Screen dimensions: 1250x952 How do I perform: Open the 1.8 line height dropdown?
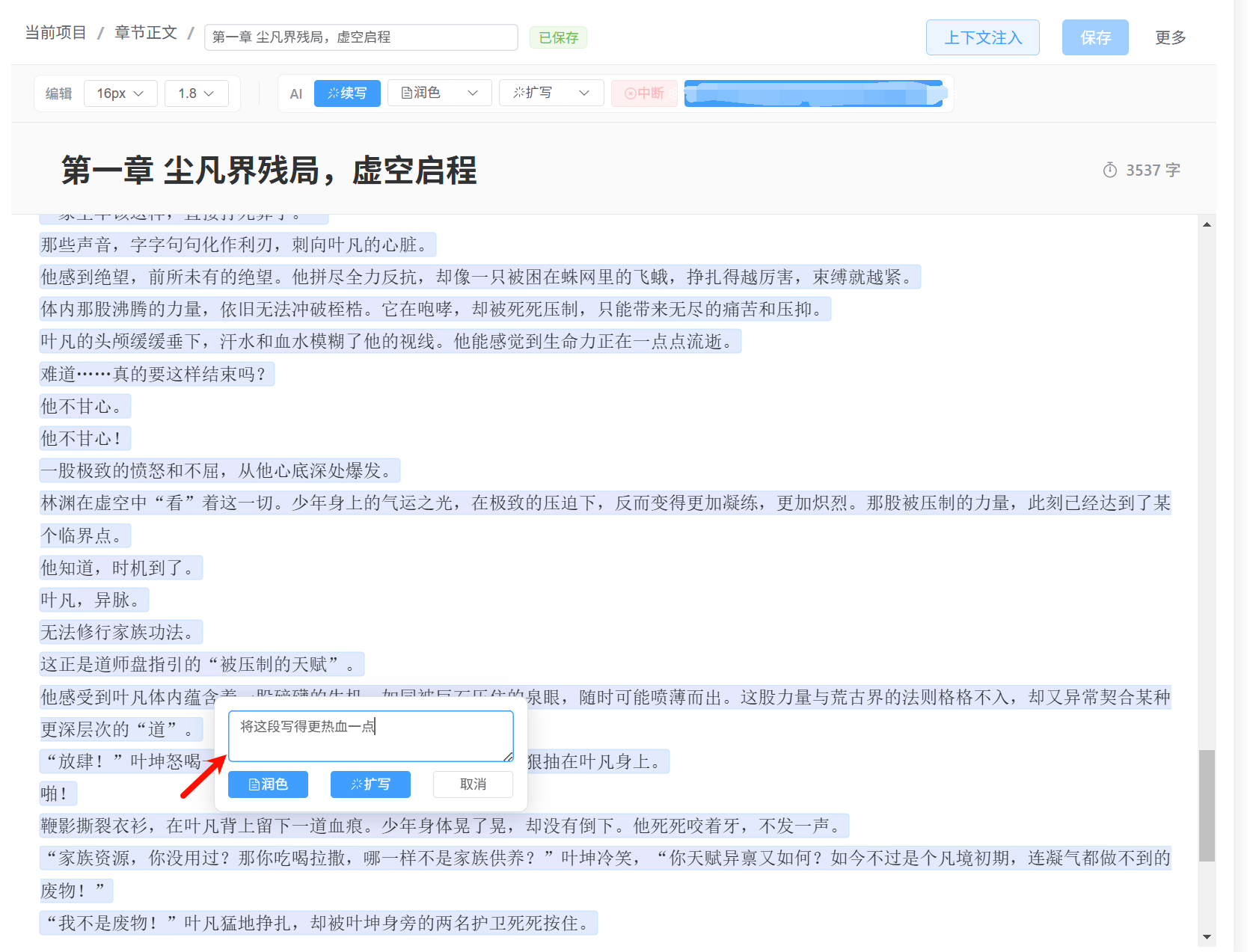pos(196,93)
